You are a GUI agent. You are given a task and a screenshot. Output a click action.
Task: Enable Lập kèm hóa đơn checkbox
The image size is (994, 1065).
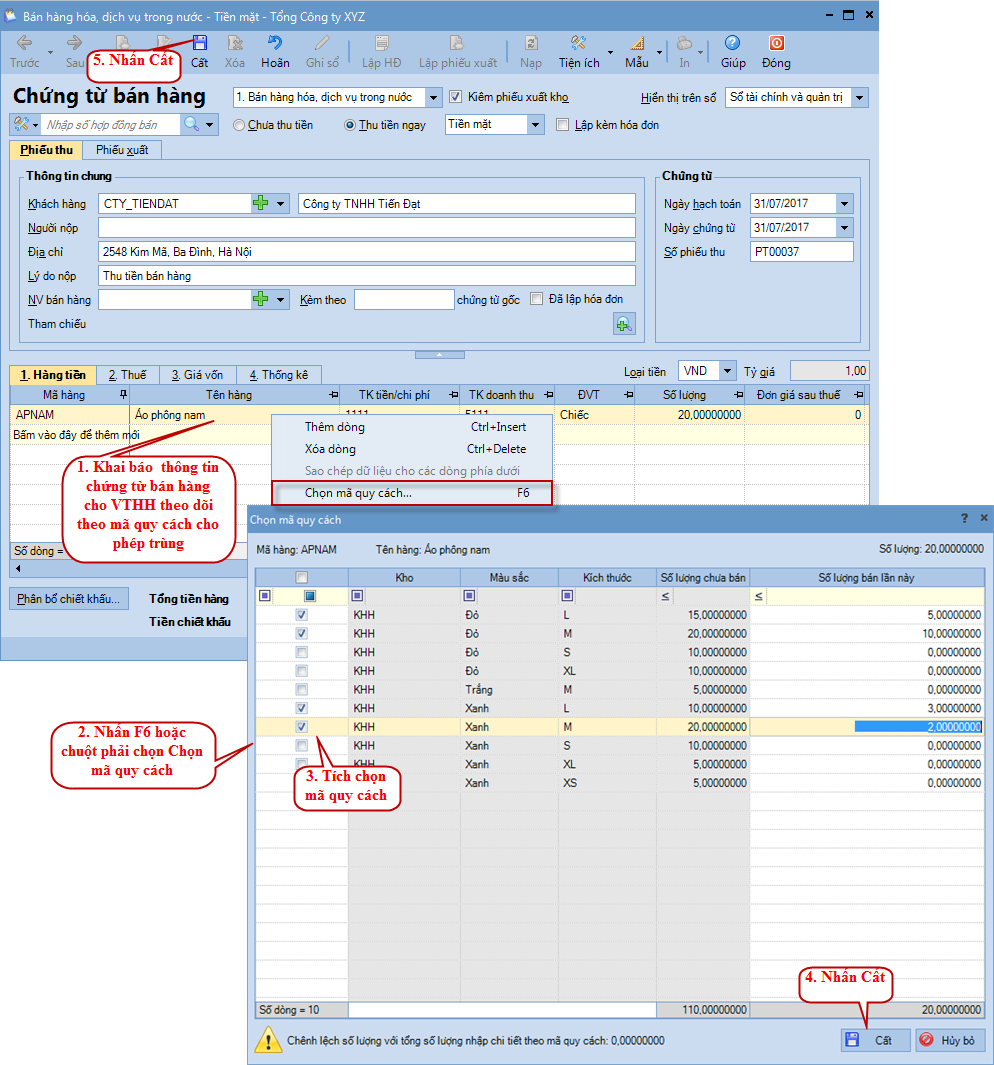[x=563, y=125]
